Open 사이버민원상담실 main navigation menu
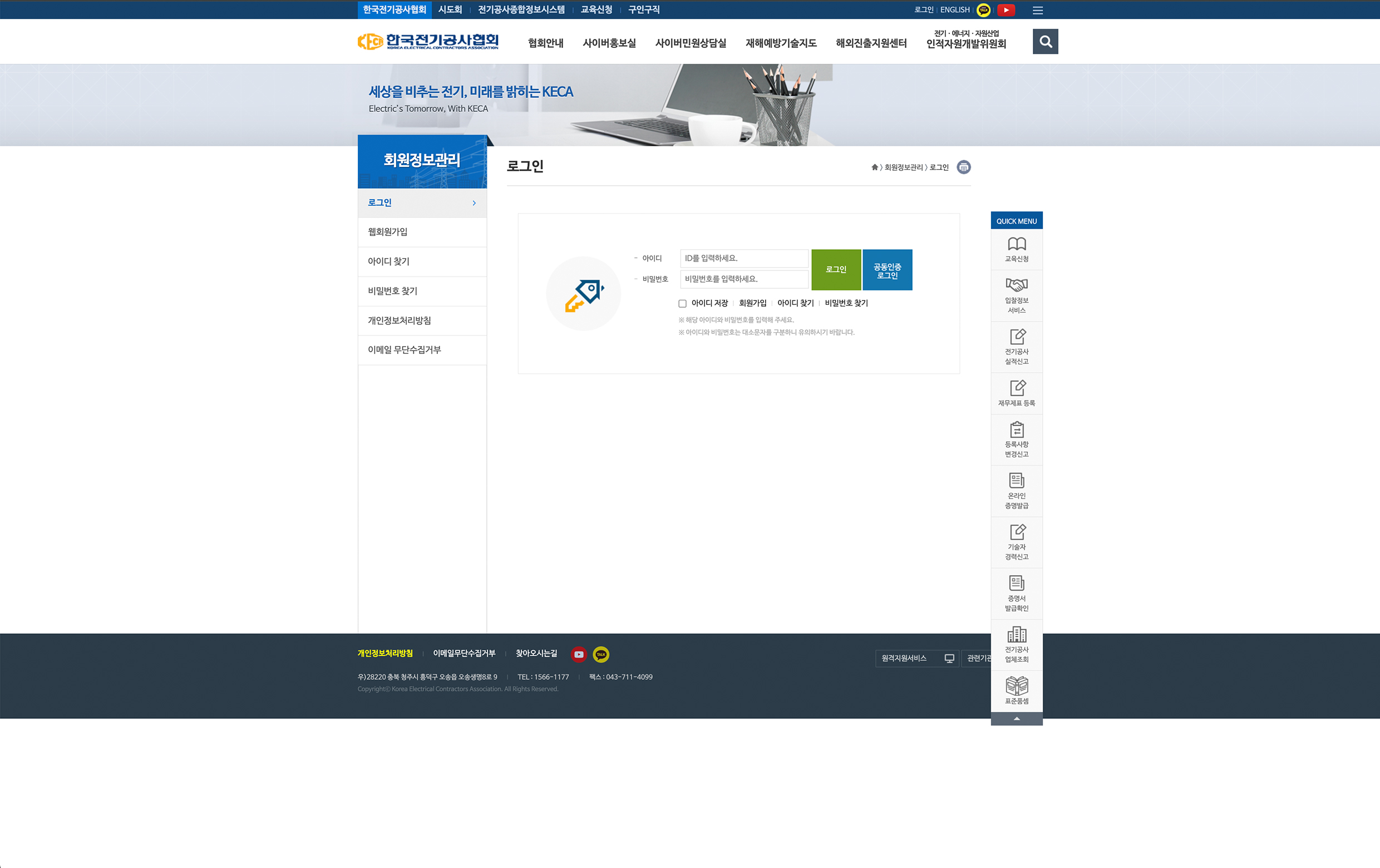This screenshot has height=868, width=1380. (x=691, y=43)
